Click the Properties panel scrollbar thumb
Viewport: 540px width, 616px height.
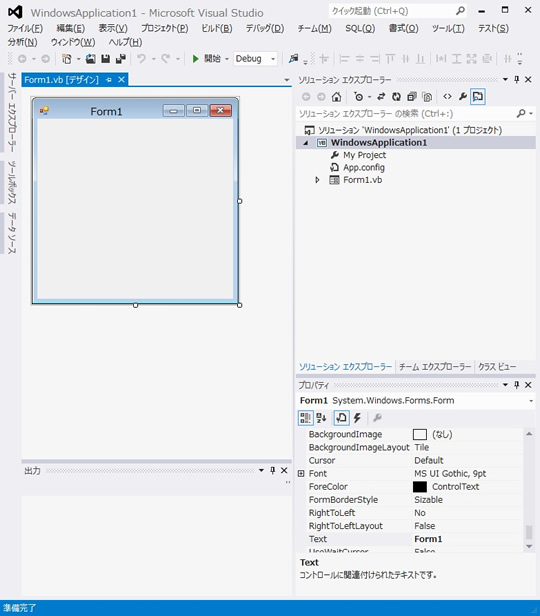(529, 533)
